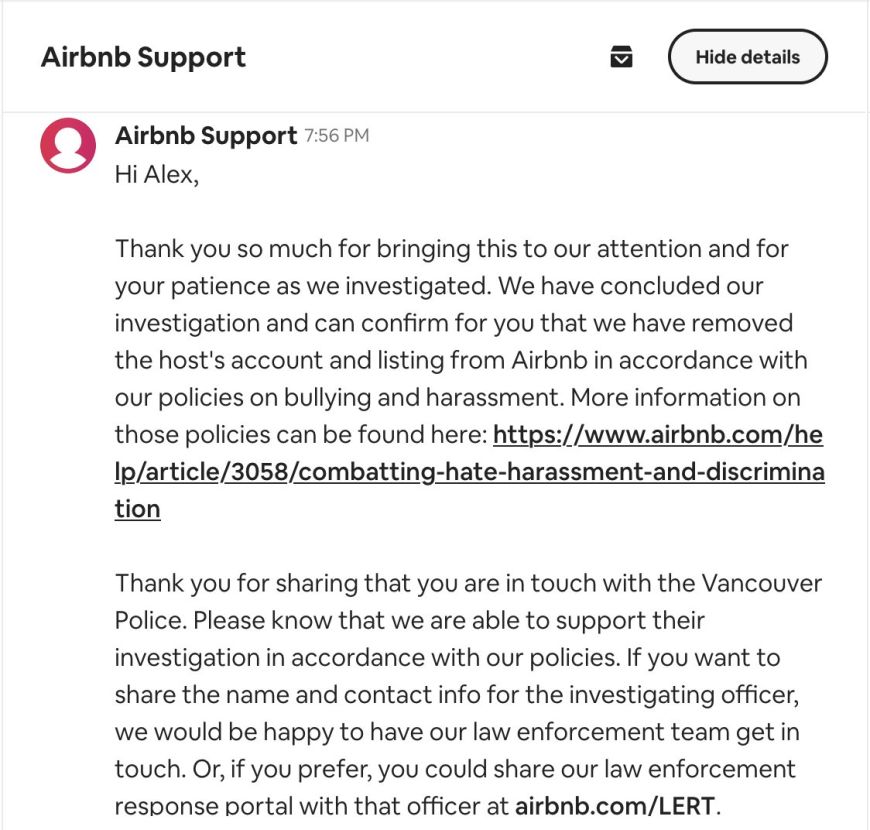Click the 'Hi Alex,' greeting line
This screenshot has width=870, height=830.
point(156,174)
